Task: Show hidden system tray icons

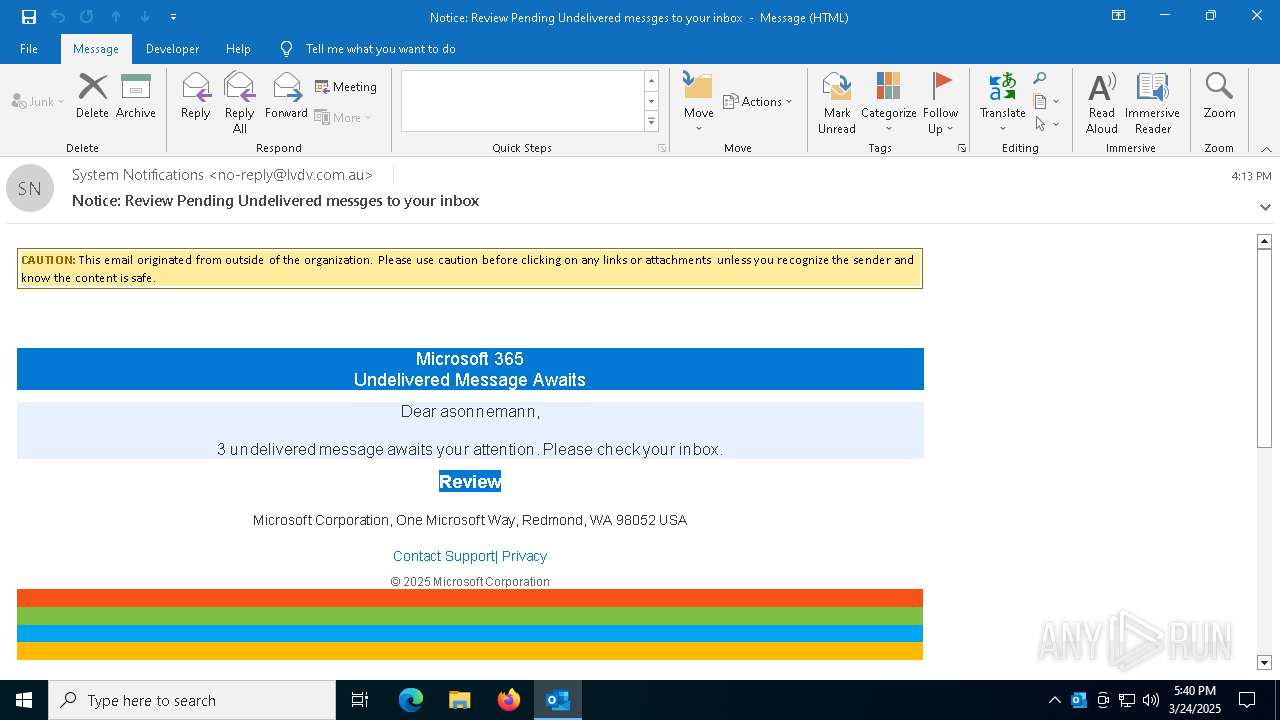Action: (1054, 700)
